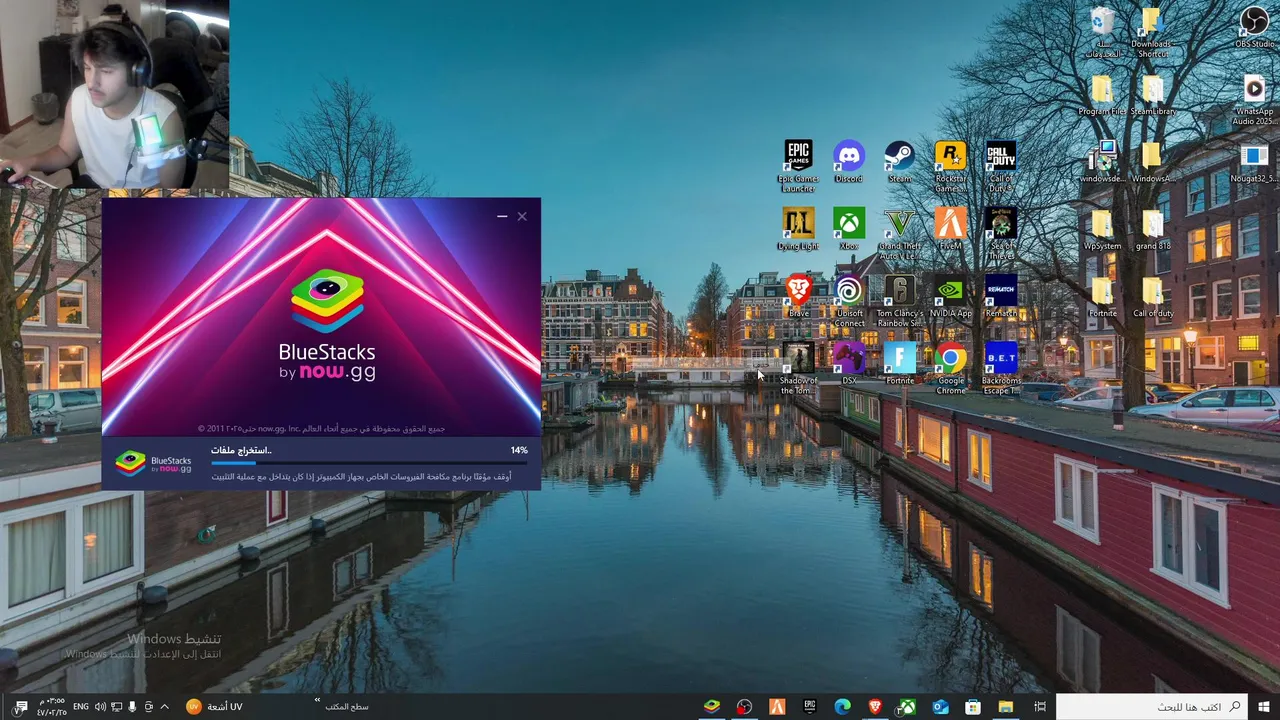Click the microphone tray icon
This screenshot has width=1280, height=720.
coord(132,706)
